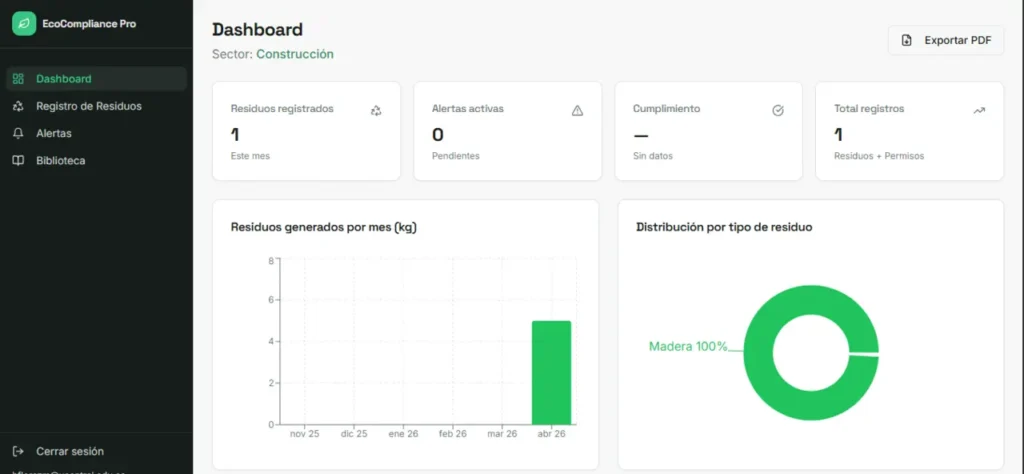Image resolution: width=1024 pixels, height=474 pixels.
Task: Click the Cerrar sesión link
Action: coord(70,451)
